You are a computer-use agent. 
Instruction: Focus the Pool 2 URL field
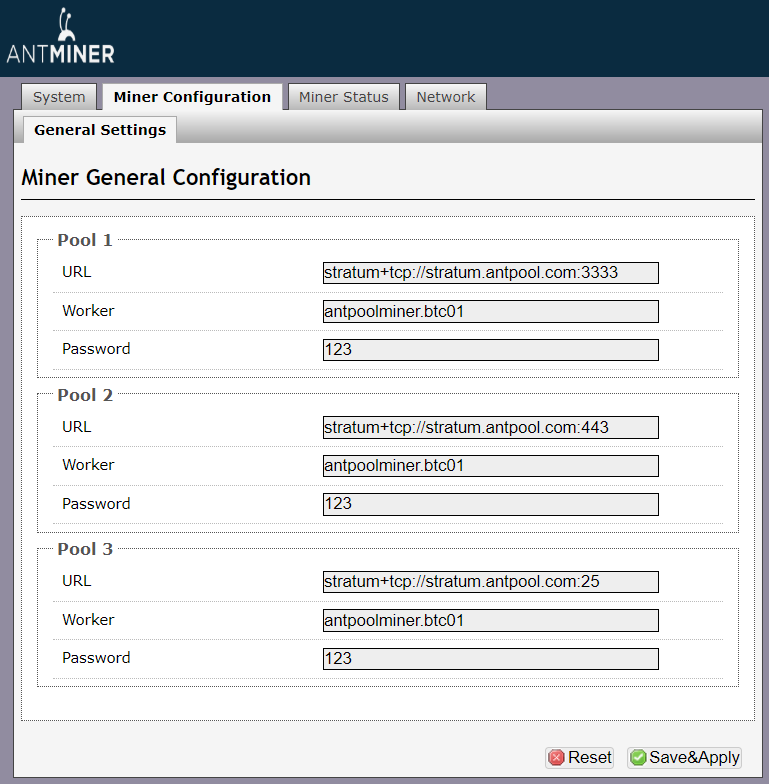point(490,428)
